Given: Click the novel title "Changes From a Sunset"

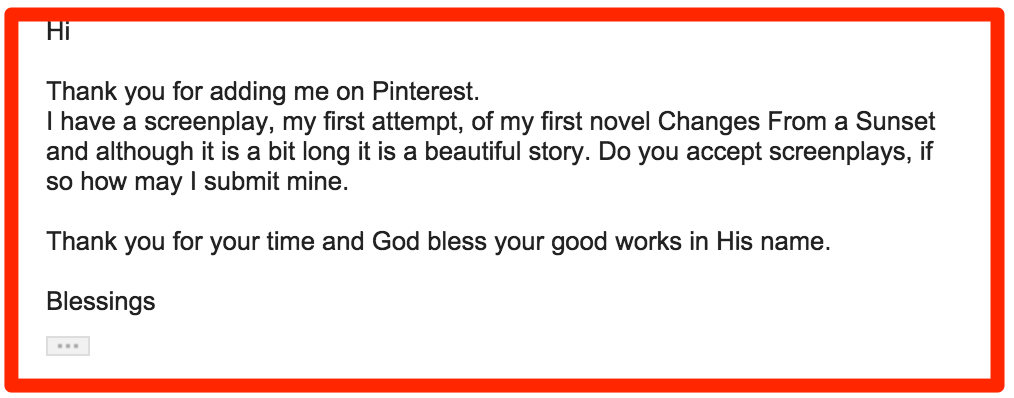Looking at the screenshot, I should (797, 122).
